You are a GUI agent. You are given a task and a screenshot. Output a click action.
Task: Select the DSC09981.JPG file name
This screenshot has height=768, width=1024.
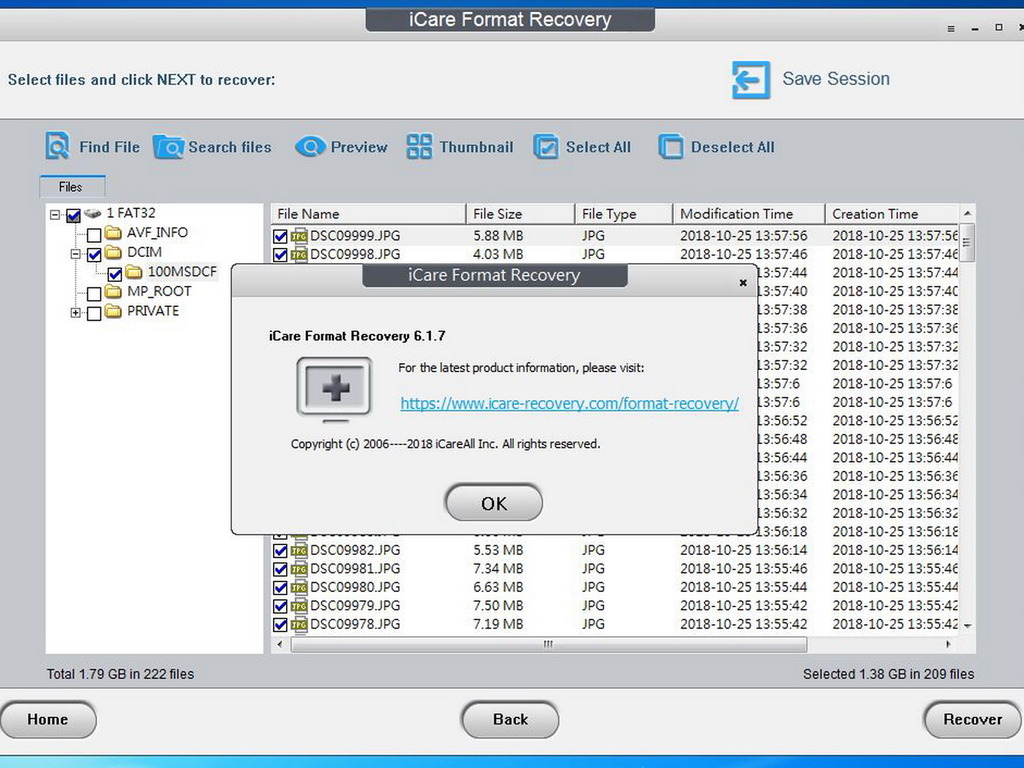pos(355,569)
